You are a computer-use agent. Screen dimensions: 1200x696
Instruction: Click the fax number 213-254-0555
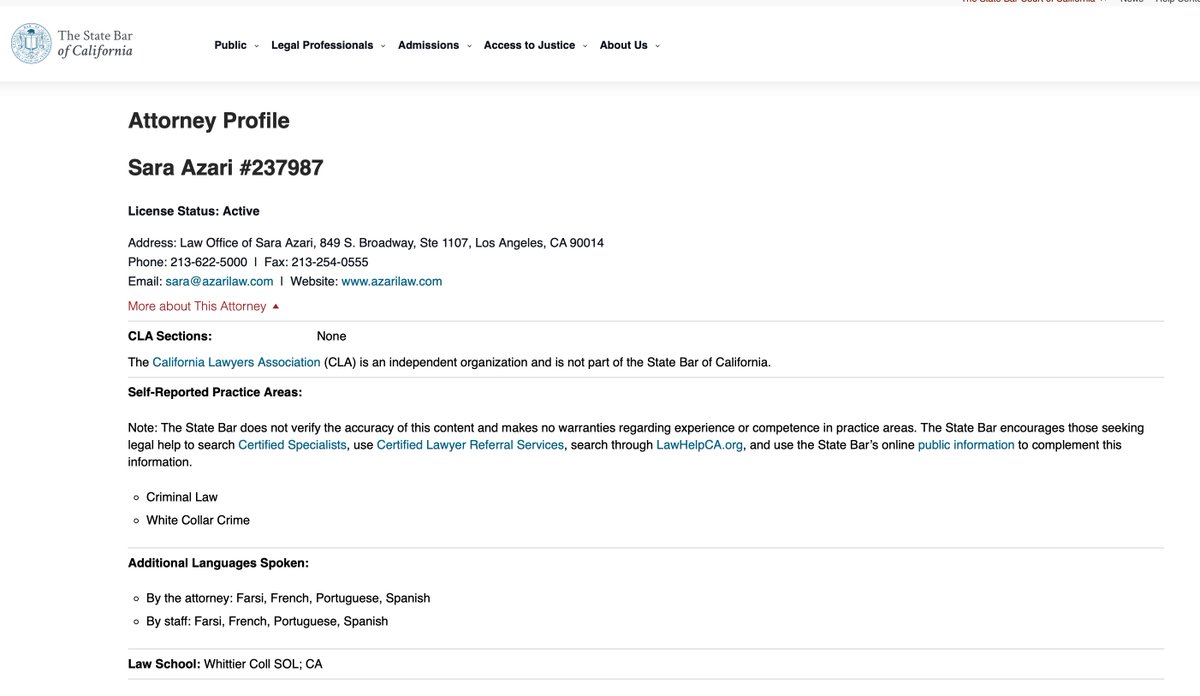pos(329,262)
